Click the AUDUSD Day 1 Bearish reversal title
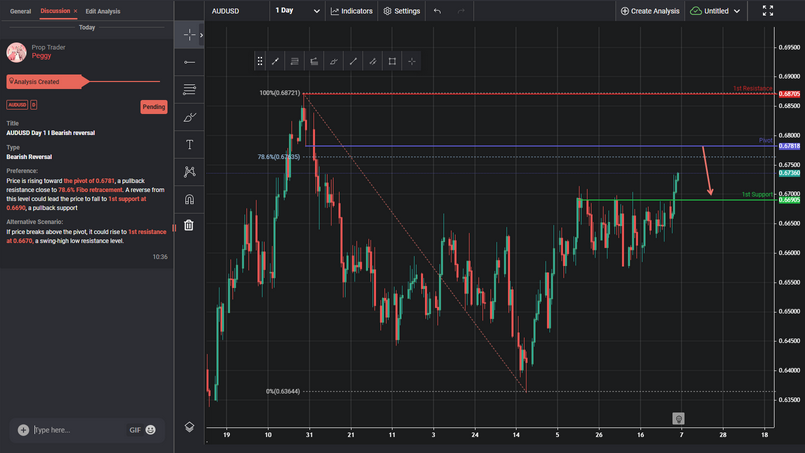Viewport: 805px width, 453px height. point(50,133)
